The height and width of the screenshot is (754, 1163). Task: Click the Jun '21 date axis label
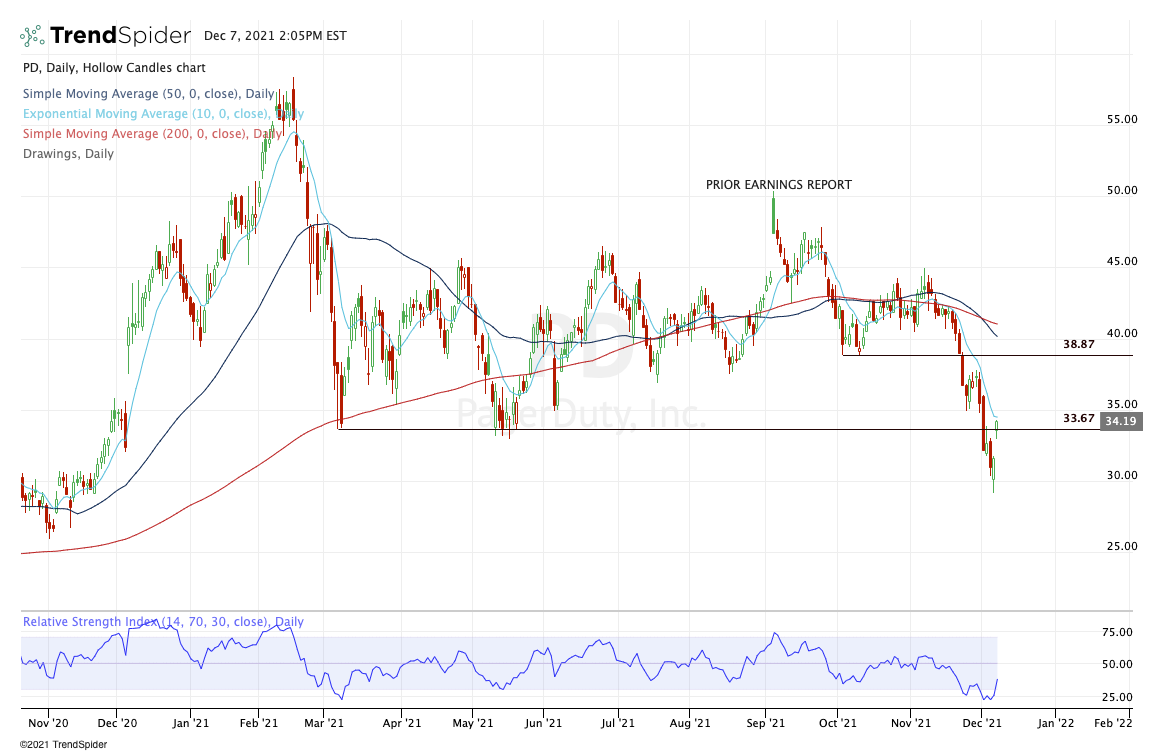(544, 723)
